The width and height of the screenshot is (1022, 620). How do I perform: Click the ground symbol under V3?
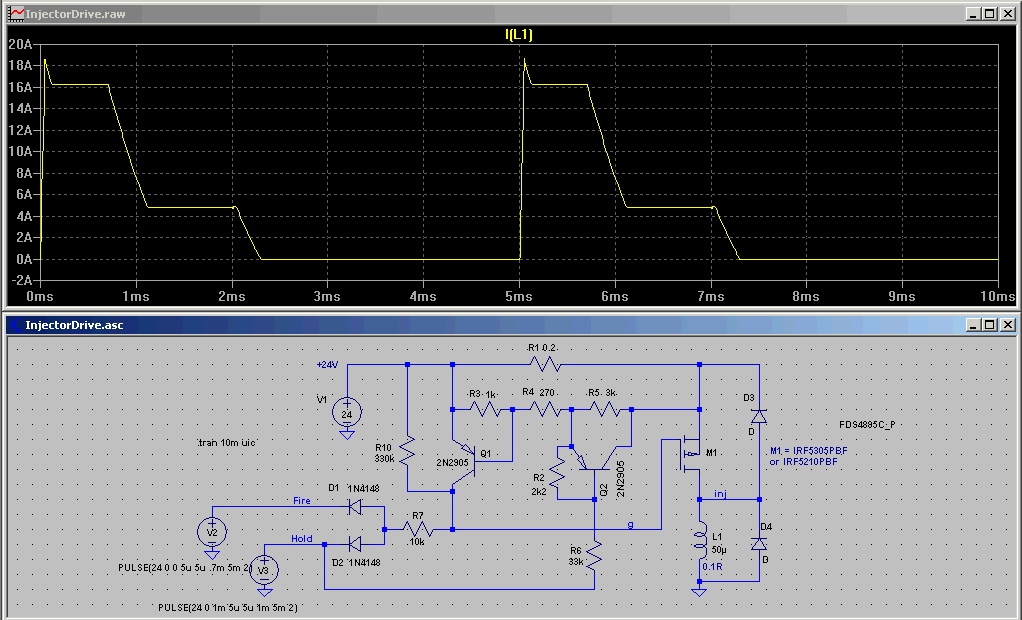(264, 592)
